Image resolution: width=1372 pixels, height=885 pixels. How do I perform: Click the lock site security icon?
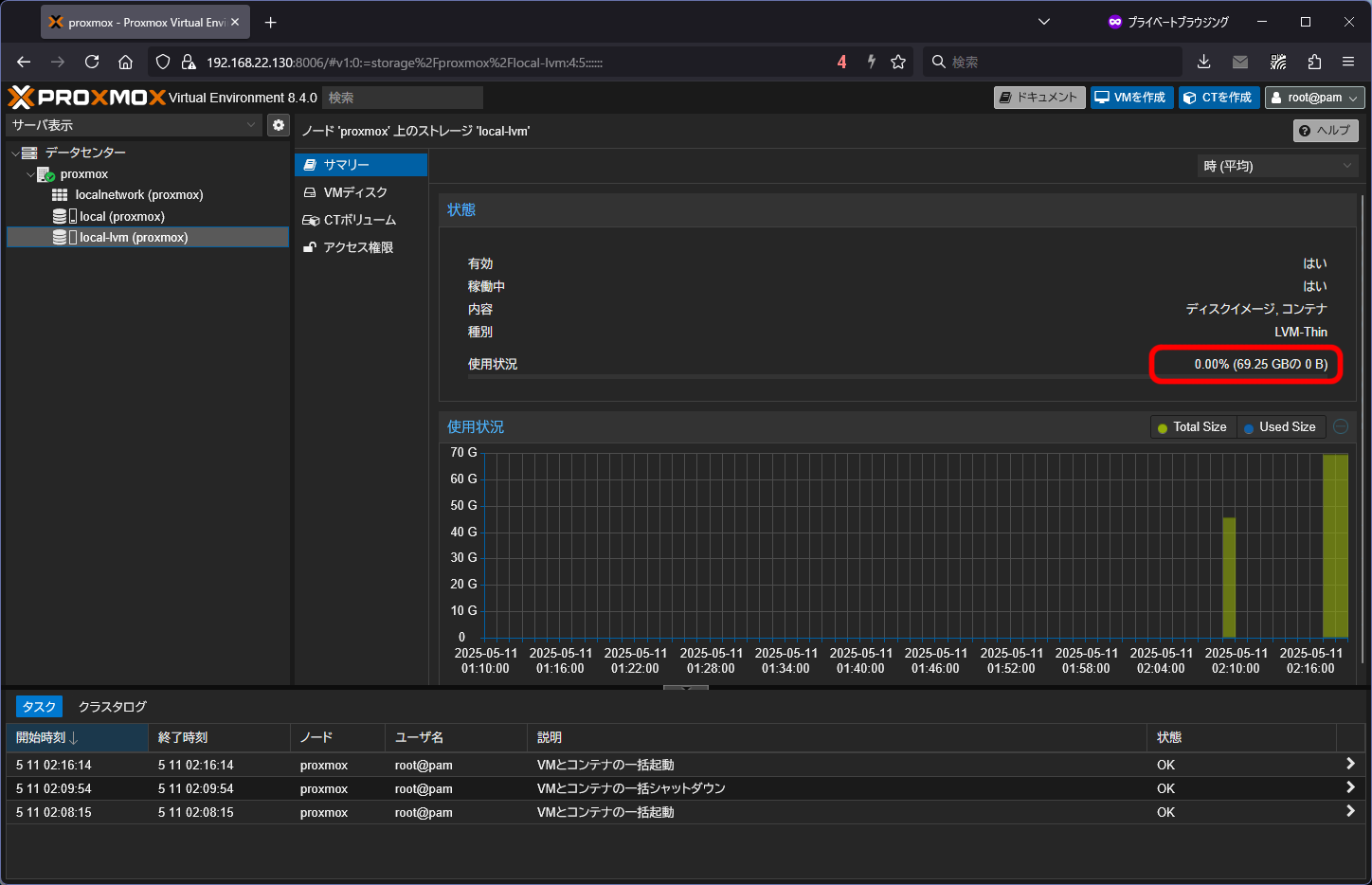188,62
